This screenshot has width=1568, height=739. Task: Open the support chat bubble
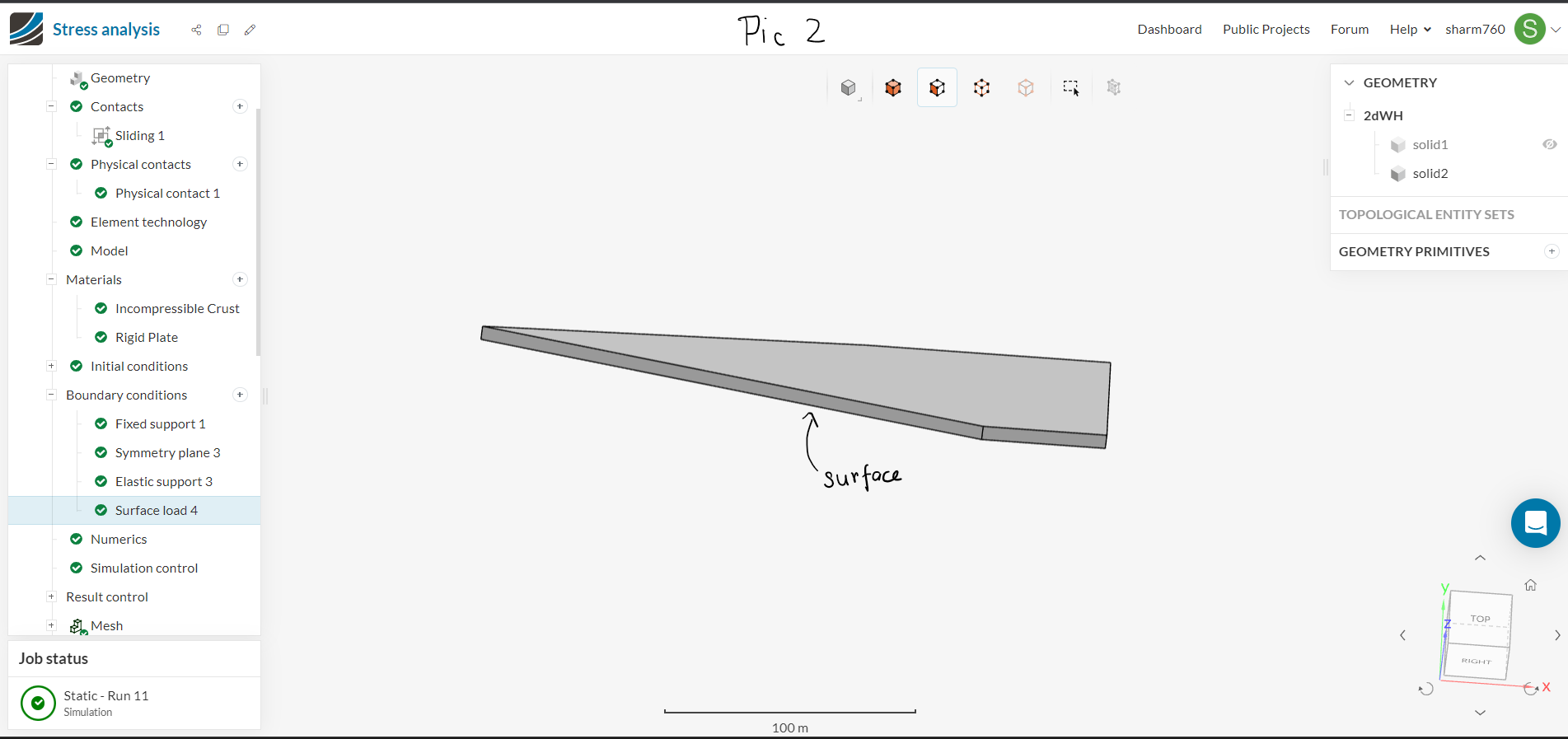tap(1536, 523)
